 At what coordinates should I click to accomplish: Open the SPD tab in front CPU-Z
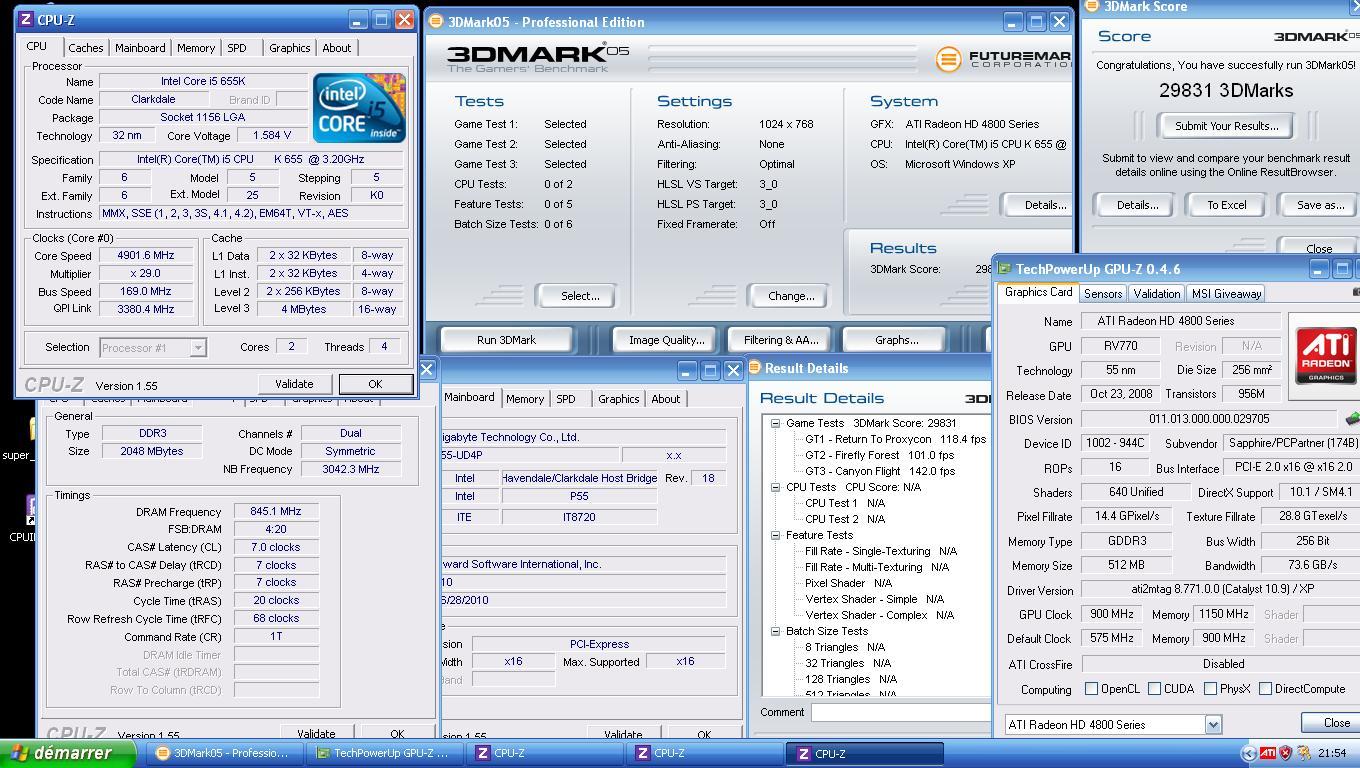pyautogui.click(x=237, y=48)
